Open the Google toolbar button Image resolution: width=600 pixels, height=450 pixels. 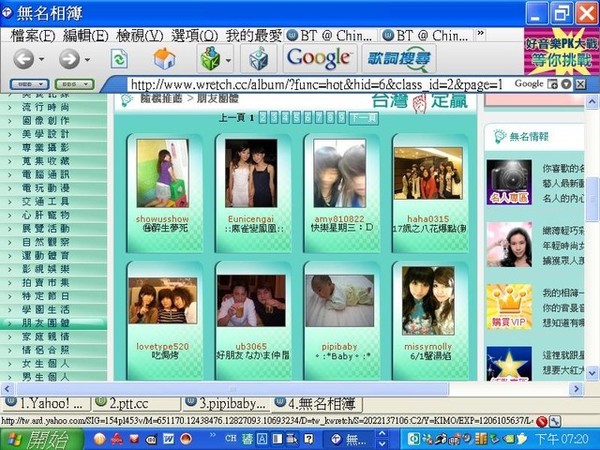pos(320,59)
